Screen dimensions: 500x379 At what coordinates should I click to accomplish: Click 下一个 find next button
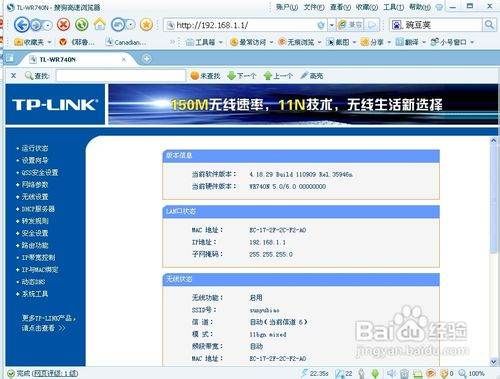coord(242,76)
